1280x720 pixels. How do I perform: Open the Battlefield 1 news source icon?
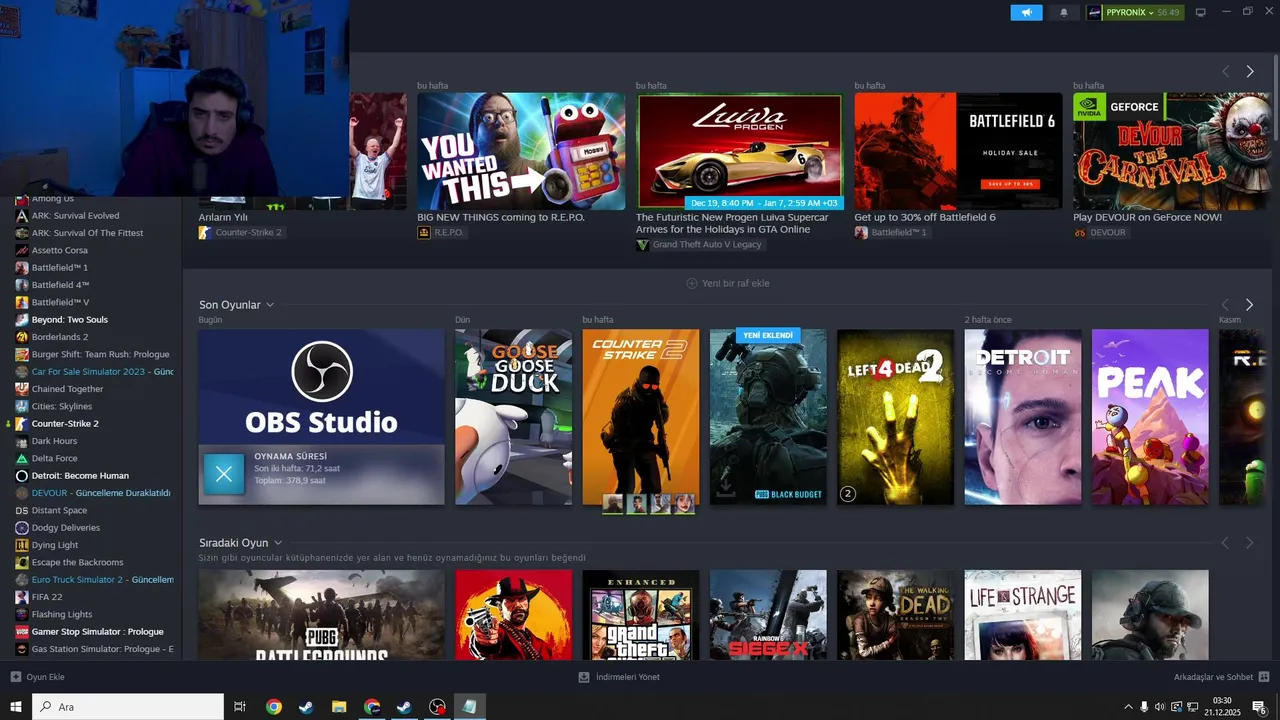point(861,232)
